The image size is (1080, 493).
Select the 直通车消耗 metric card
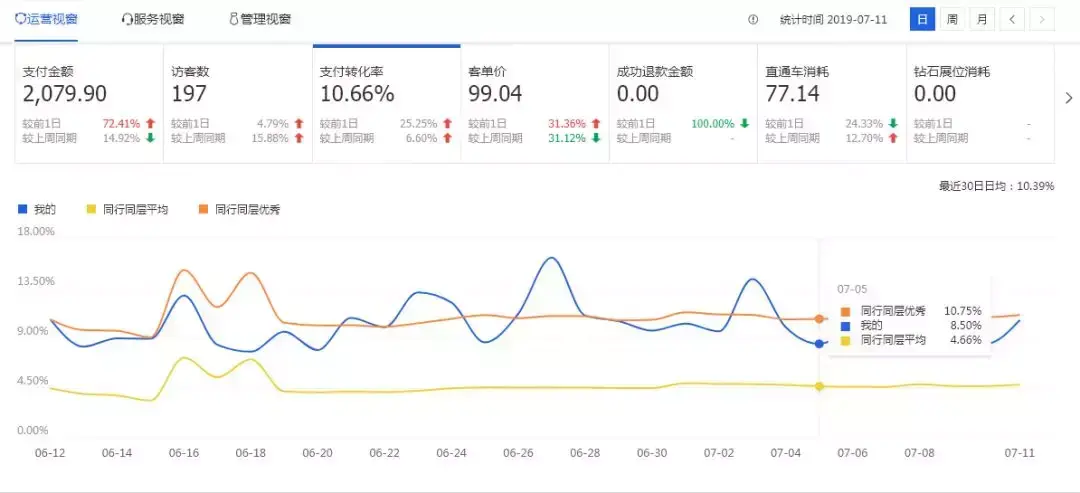point(831,104)
